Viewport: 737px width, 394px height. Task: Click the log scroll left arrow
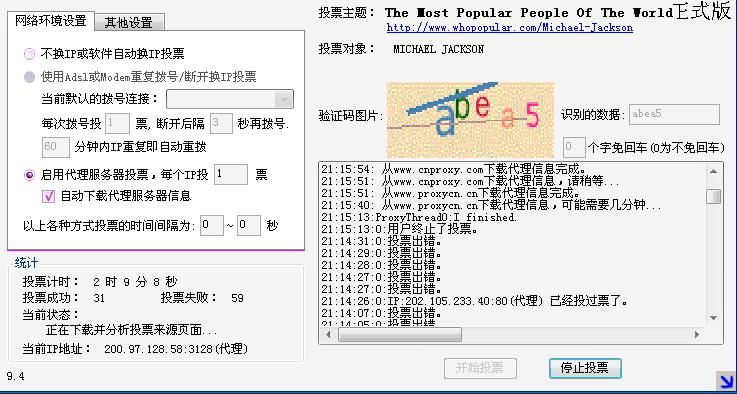(x=328, y=335)
